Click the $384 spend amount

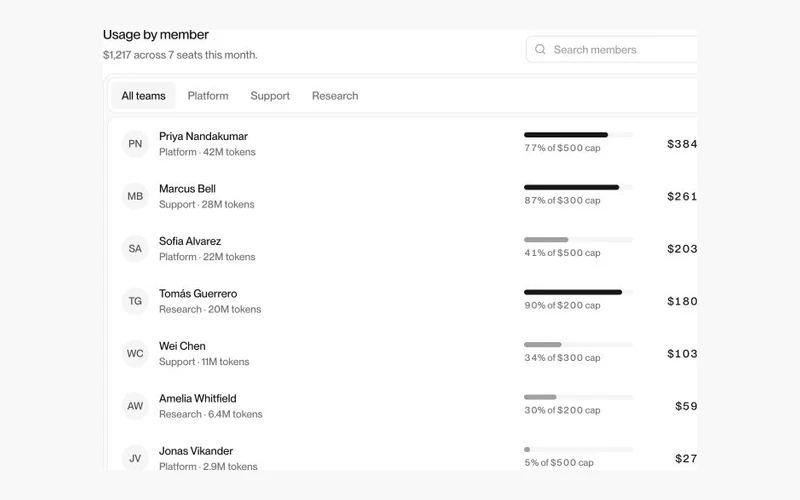pos(682,144)
